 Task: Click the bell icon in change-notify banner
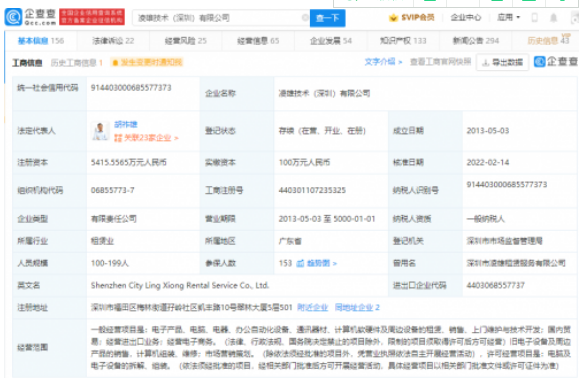coord(115,63)
